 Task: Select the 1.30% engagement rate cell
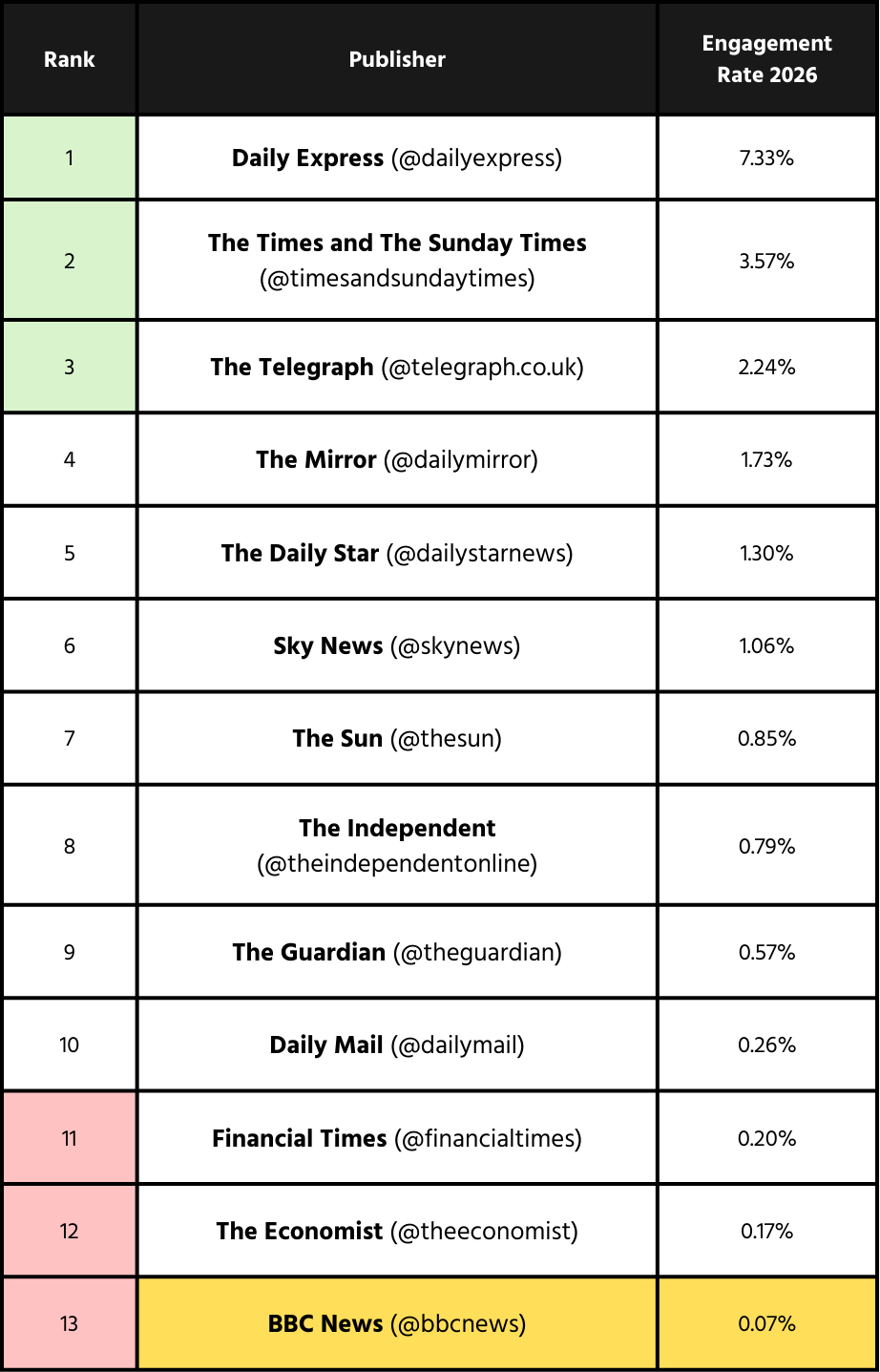[766, 554]
